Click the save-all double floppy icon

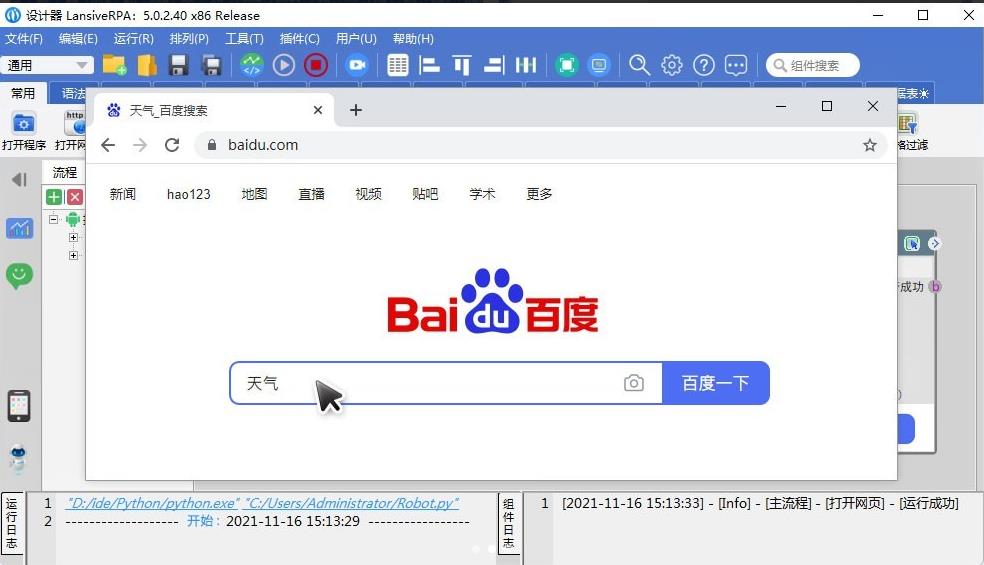click(x=211, y=65)
